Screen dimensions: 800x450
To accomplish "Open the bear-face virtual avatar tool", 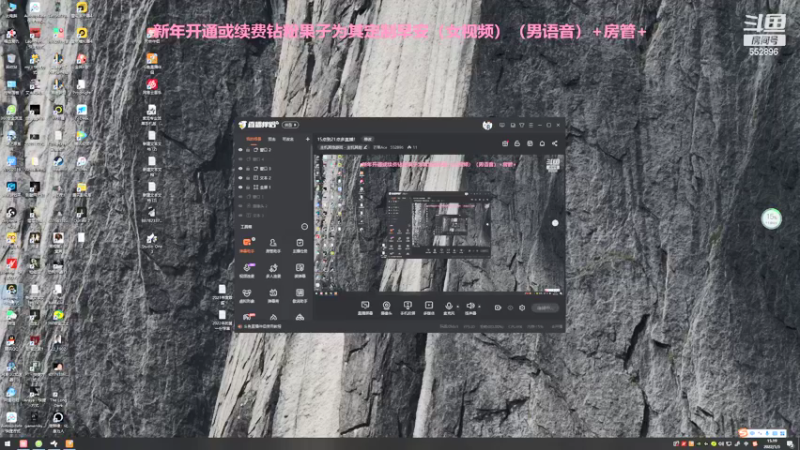I will [247, 295].
